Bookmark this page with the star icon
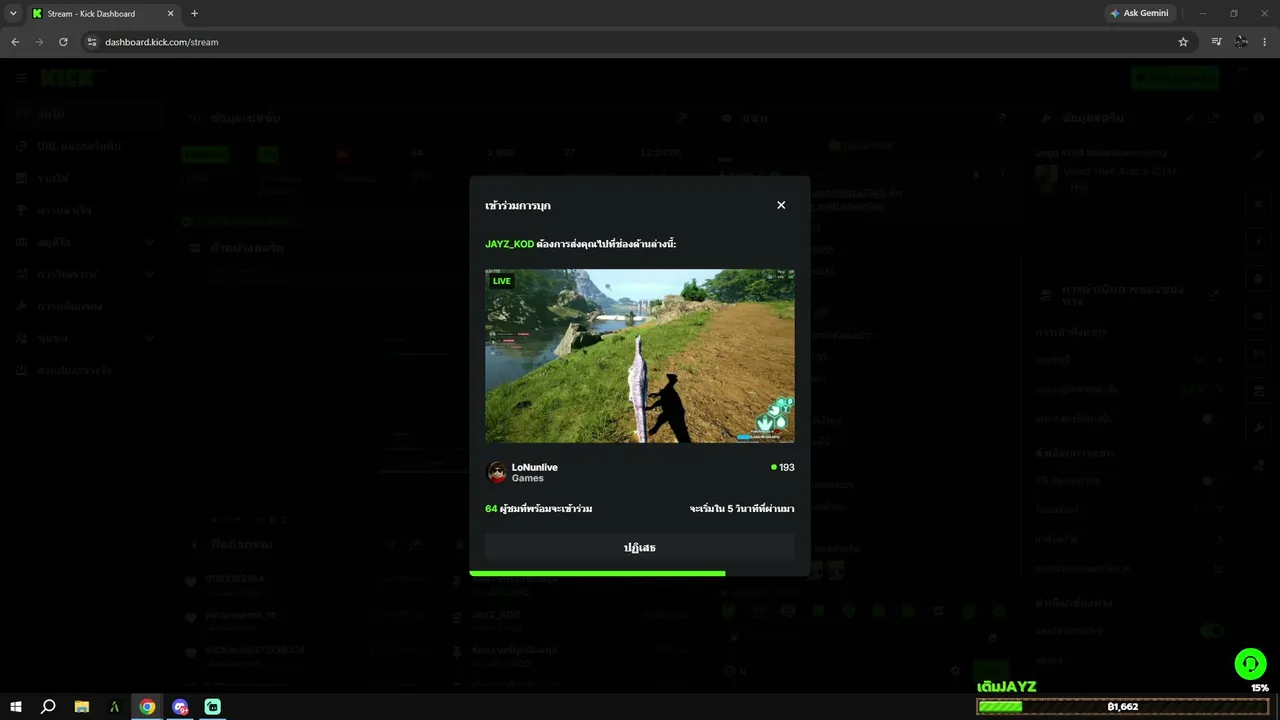The image size is (1280, 720). coord(1183,42)
